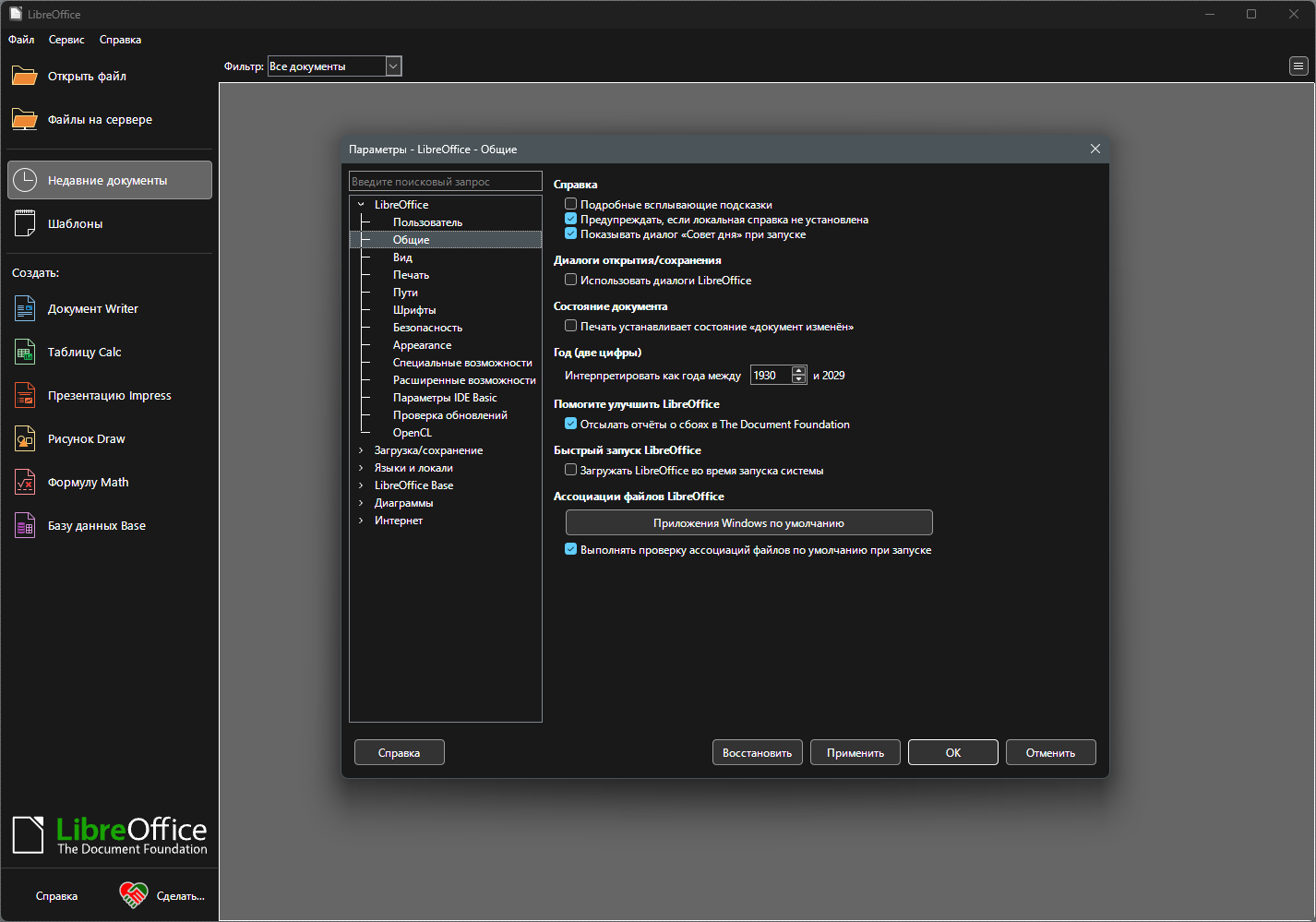Open the Сервис menu
Viewport: 1316px width, 922px height.
(x=66, y=40)
